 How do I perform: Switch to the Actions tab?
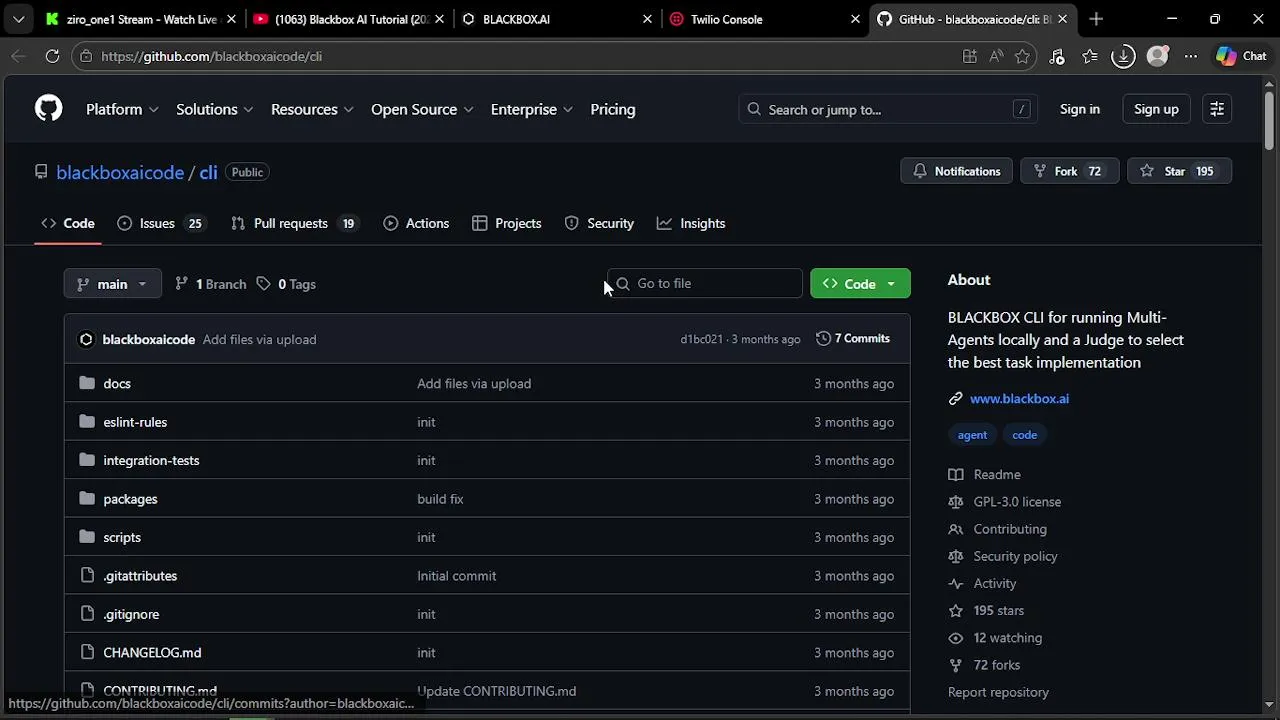click(x=416, y=223)
